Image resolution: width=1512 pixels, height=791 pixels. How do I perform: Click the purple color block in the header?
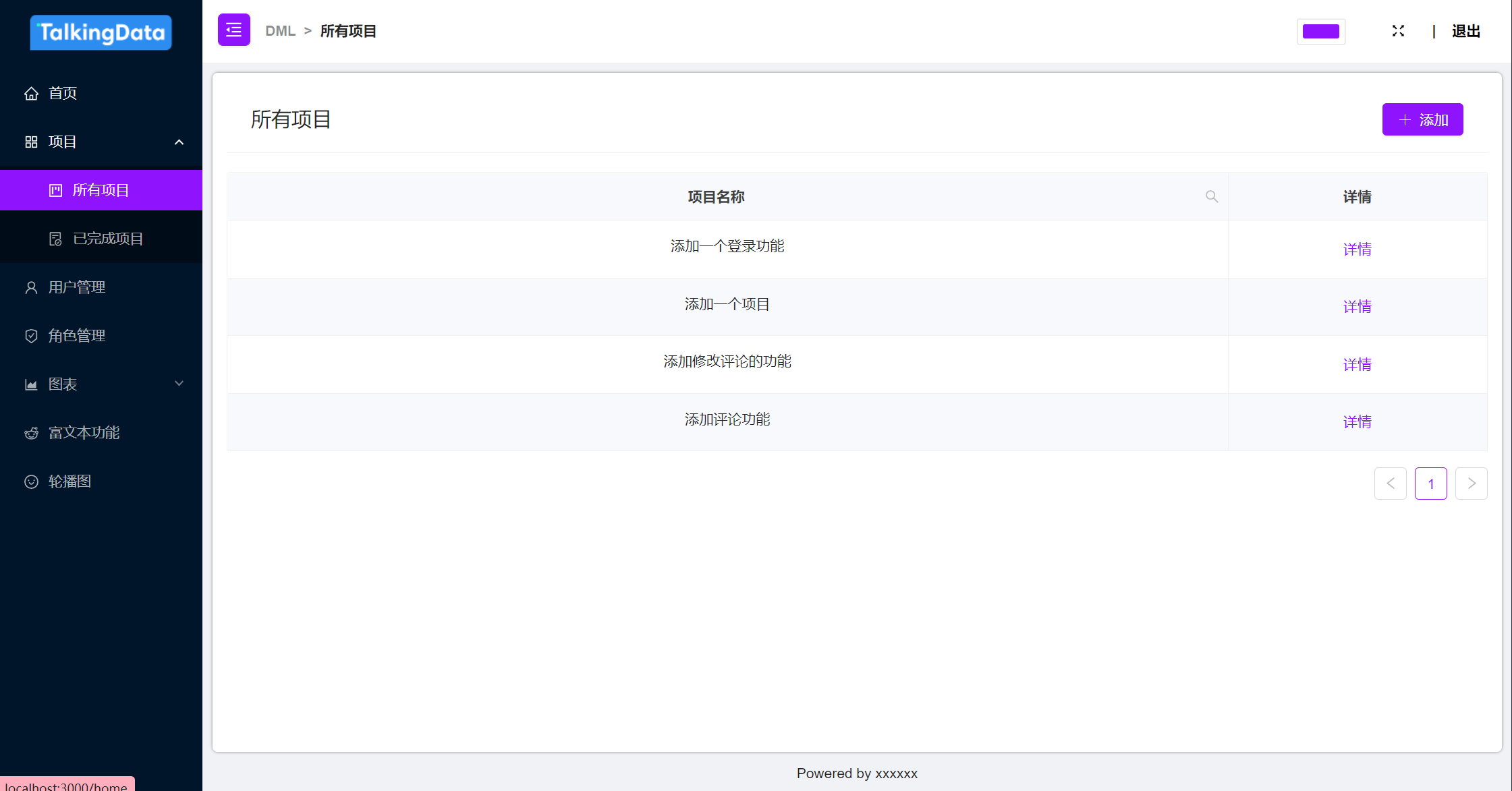pos(1320,31)
